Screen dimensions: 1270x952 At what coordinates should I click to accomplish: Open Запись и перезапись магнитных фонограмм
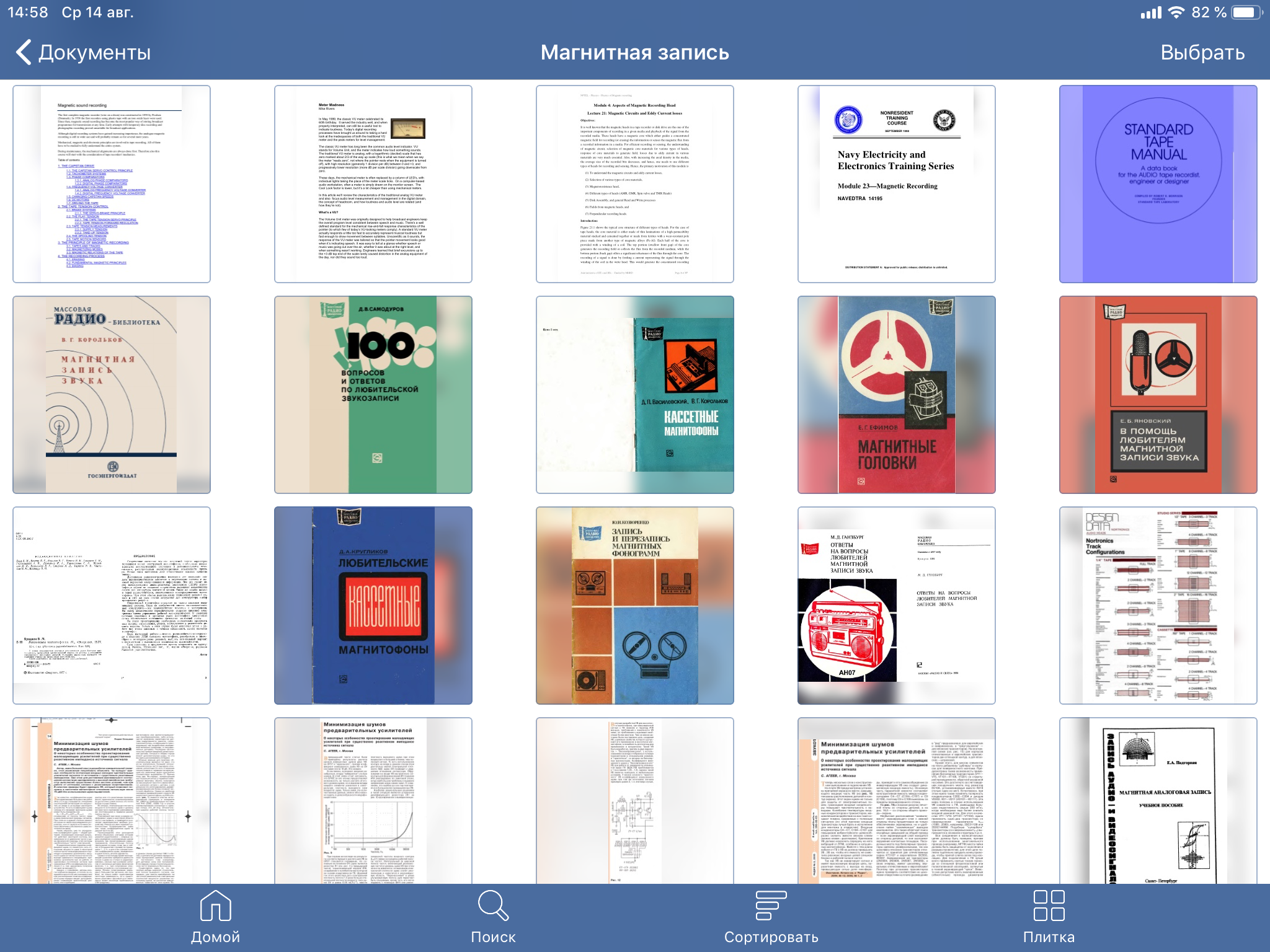pyautogui.click(x=634, y=606)
